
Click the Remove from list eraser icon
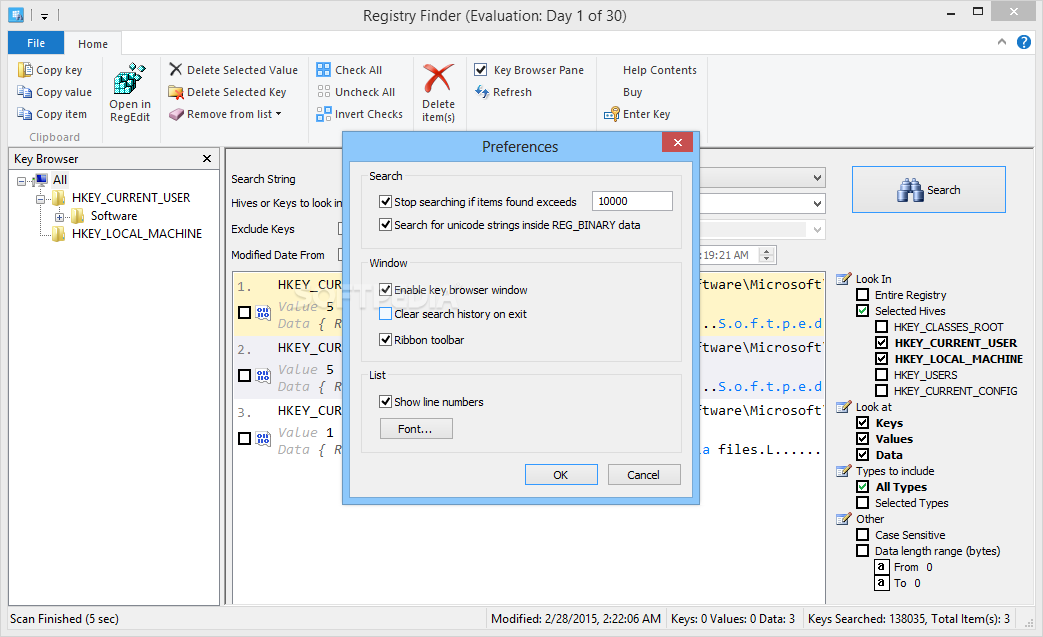pos(176,114)
